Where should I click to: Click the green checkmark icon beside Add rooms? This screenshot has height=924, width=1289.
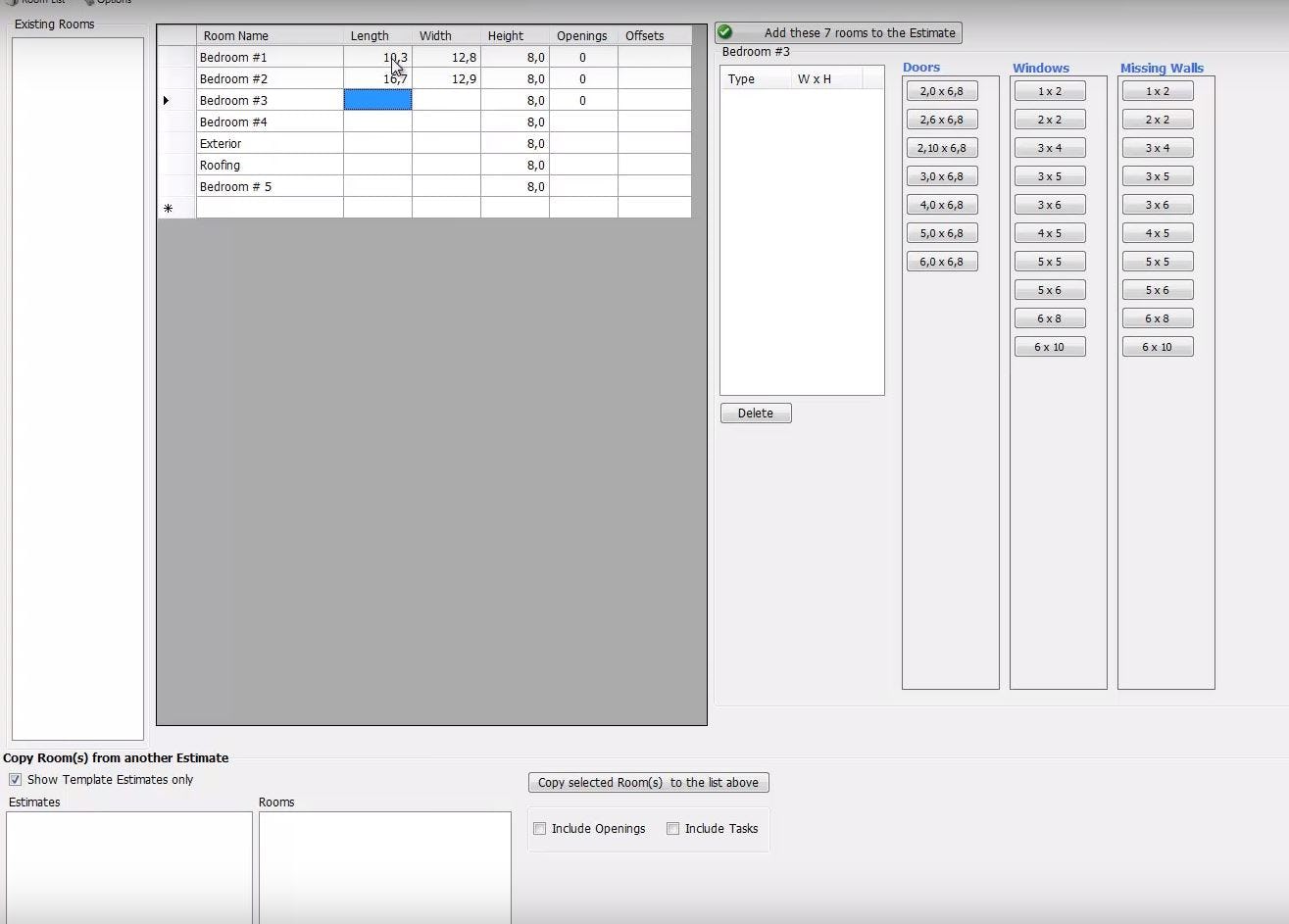pos(724,31)
